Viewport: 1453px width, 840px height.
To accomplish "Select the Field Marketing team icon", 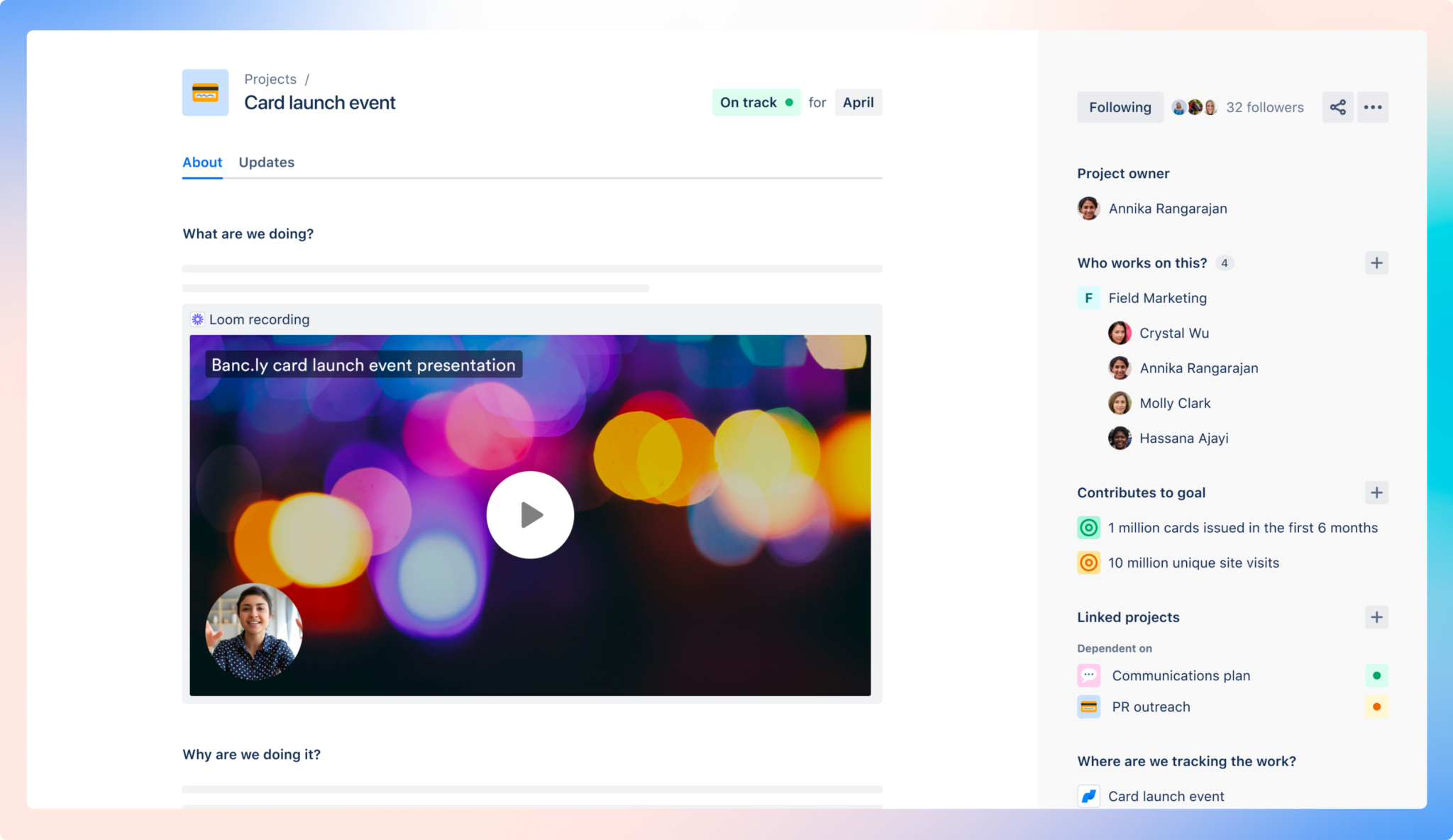I will click(1088, 298).
